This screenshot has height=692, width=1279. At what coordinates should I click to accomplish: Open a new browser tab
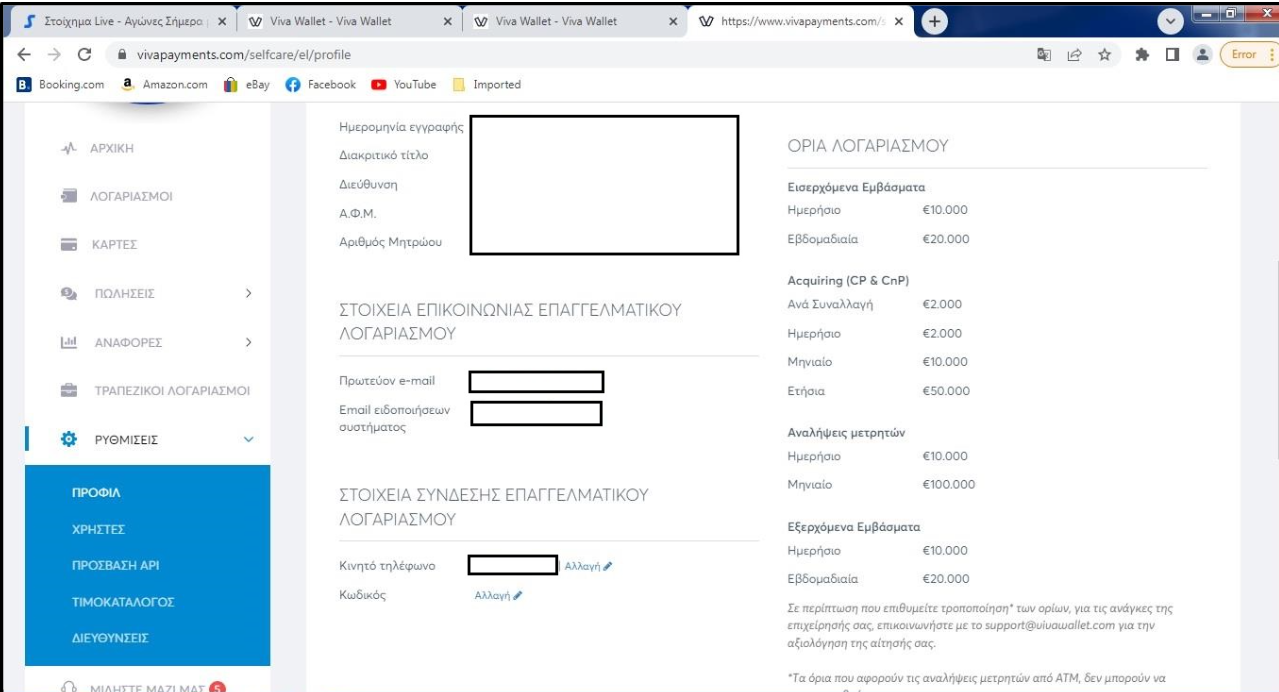tap(935, 21)
